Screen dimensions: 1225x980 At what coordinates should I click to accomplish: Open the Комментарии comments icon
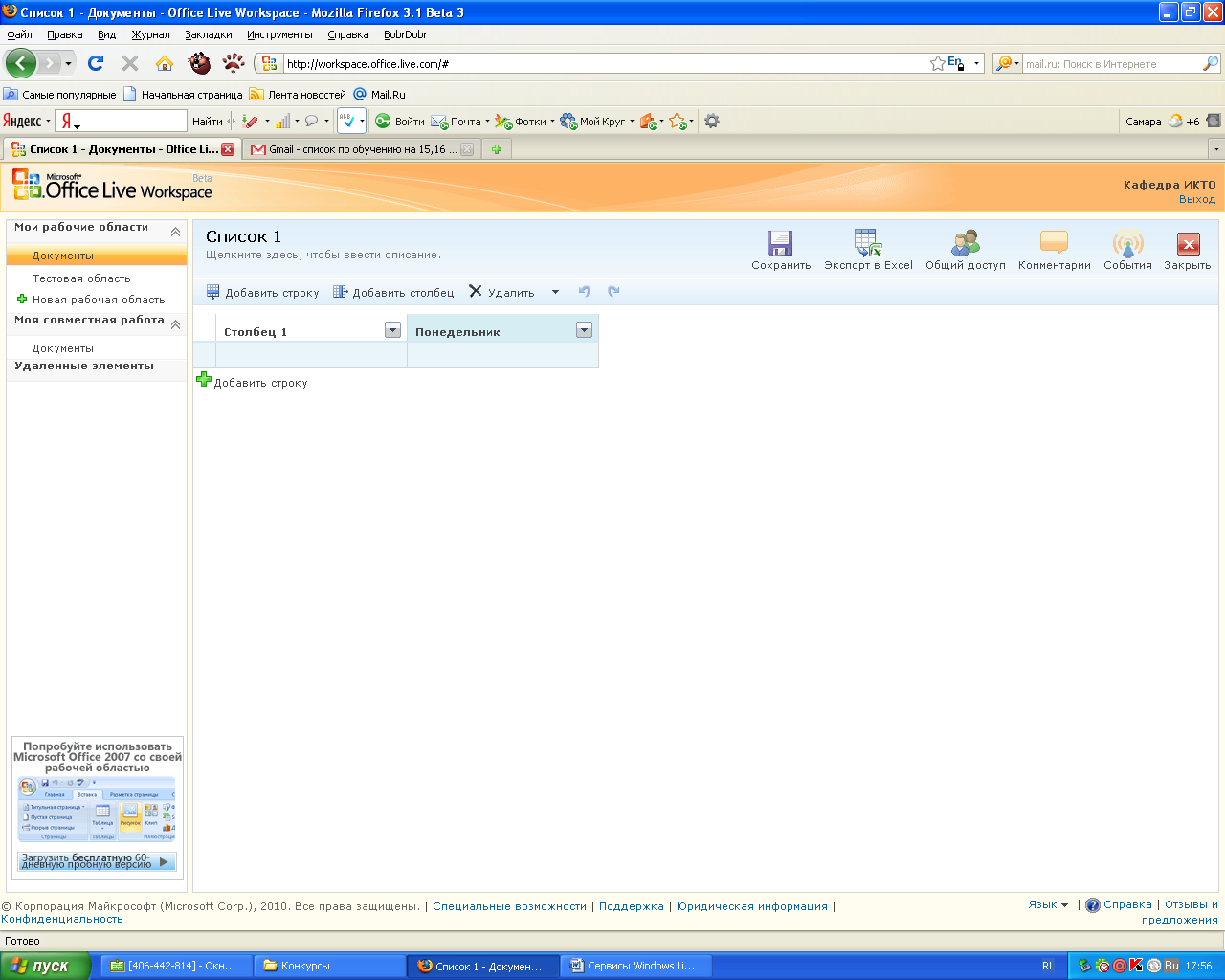click(1054, 242)
